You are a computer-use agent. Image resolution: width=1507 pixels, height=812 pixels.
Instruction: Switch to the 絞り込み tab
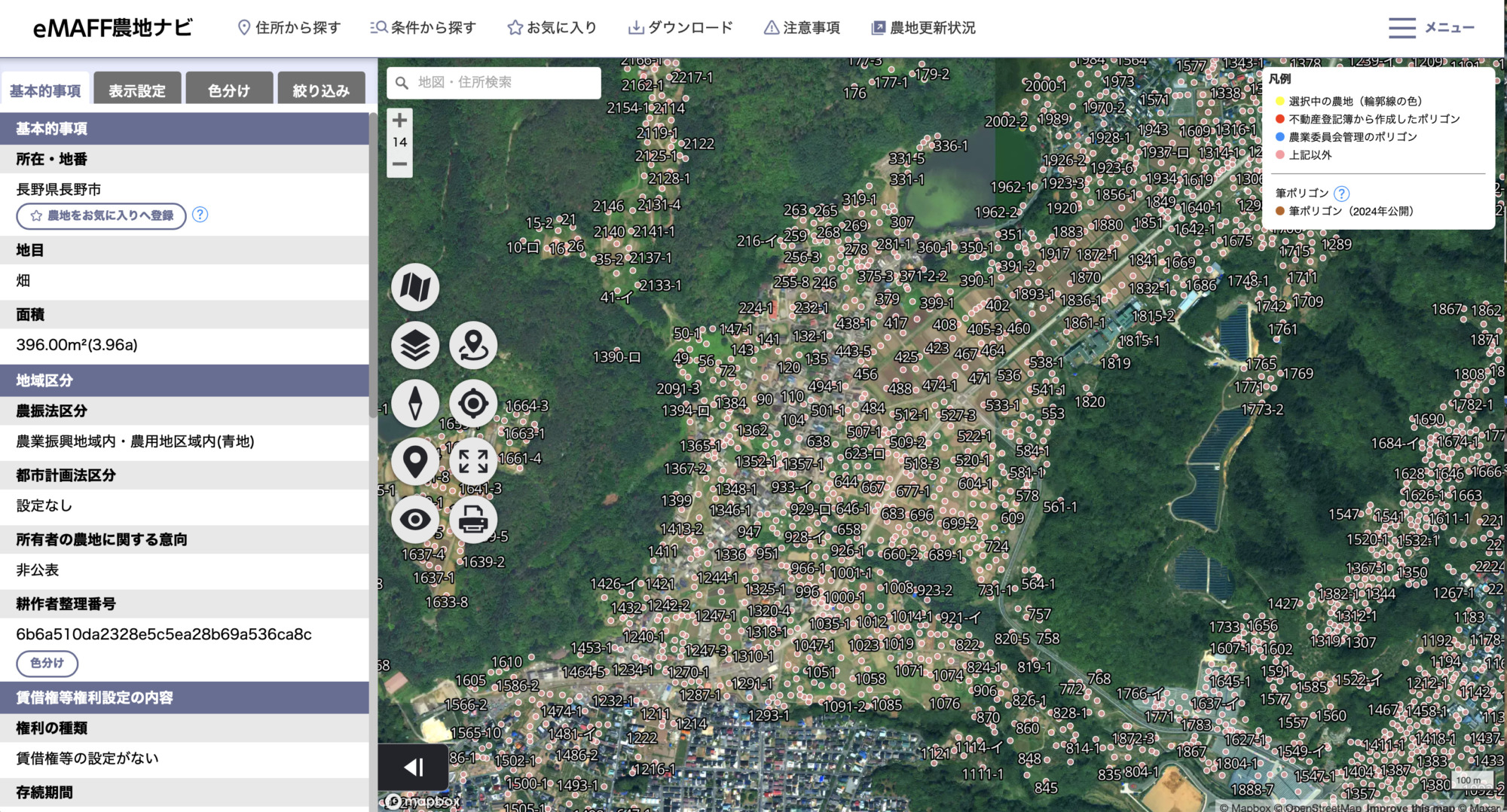click(321, 90)
